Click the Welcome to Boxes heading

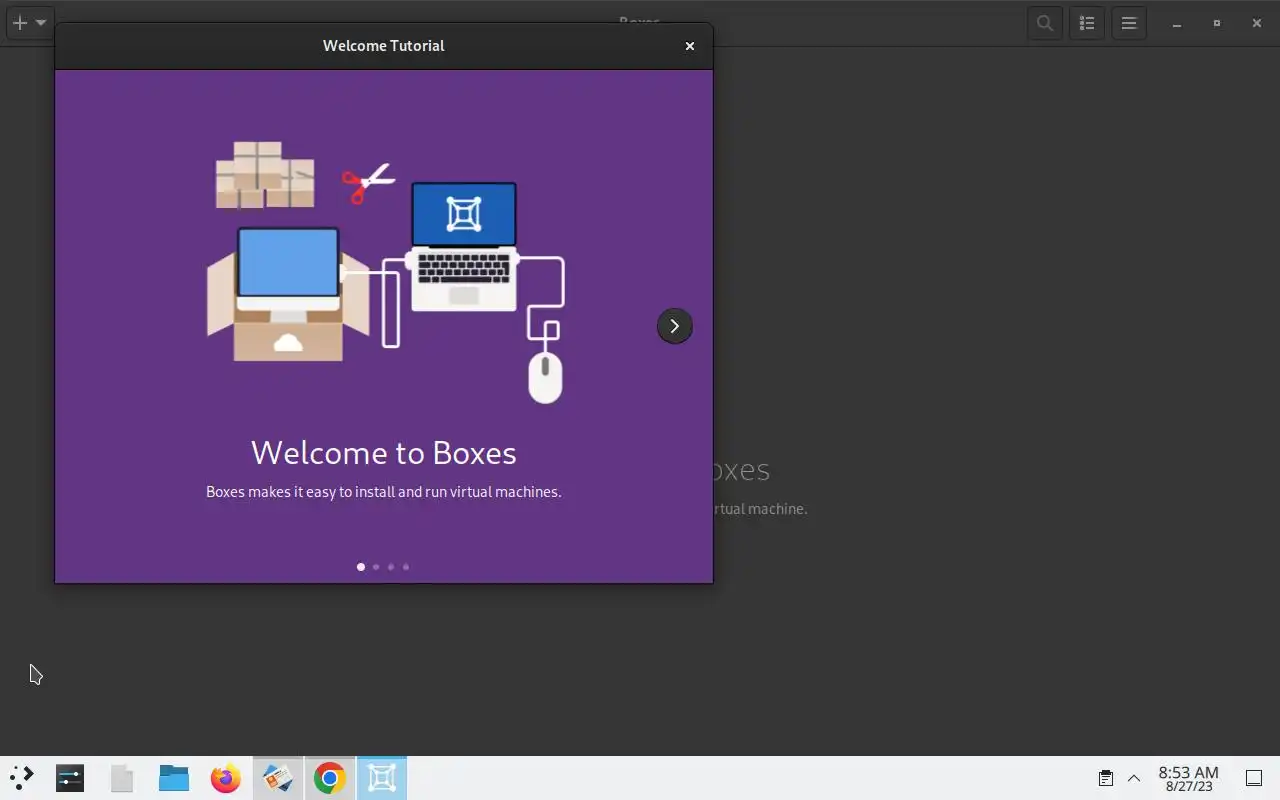point(384,453)
